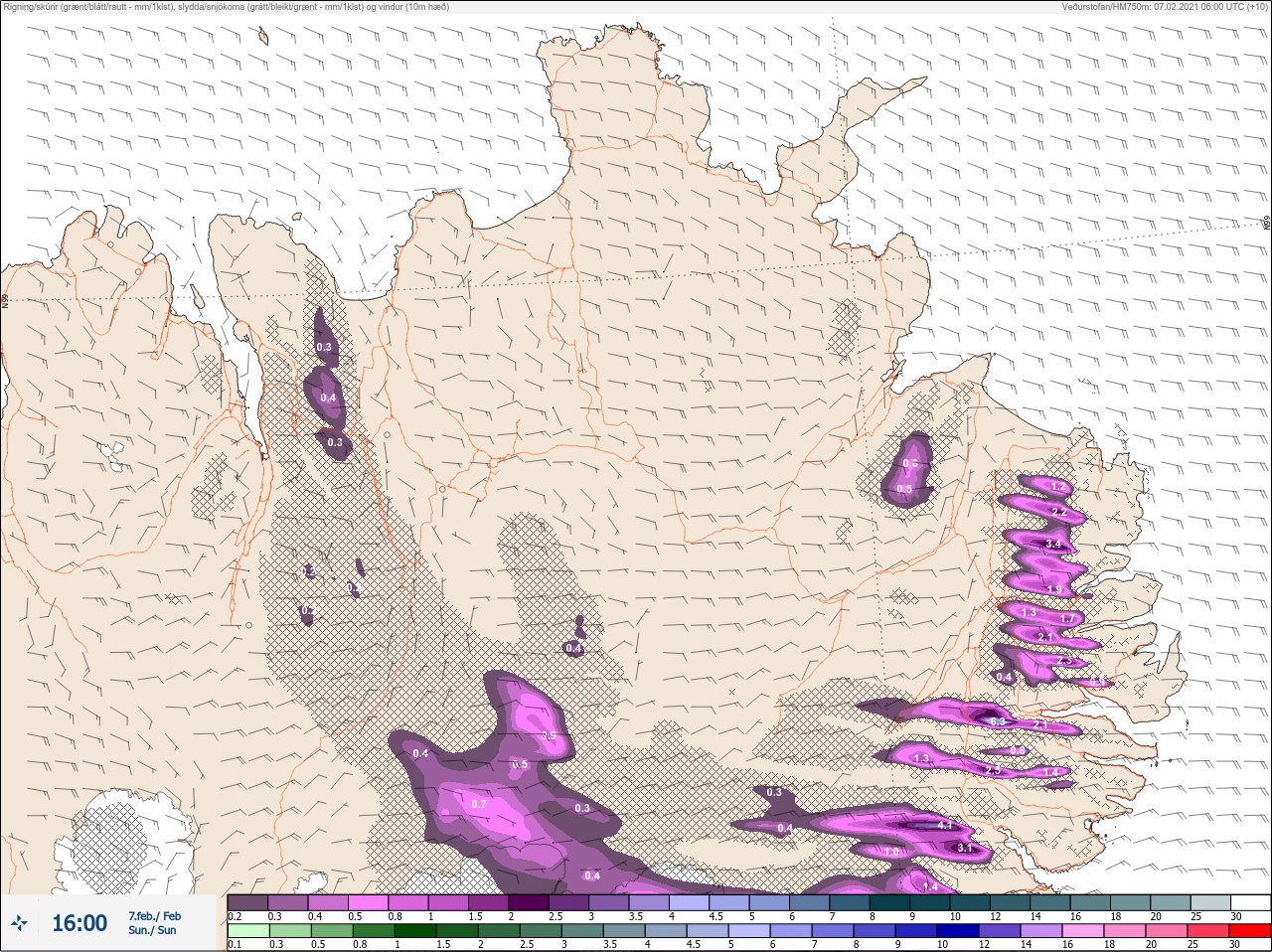Viewport: 1272px width, 952px height.
Task: Click the '4.1' precipitation value on map
Action: coord(945,825)
